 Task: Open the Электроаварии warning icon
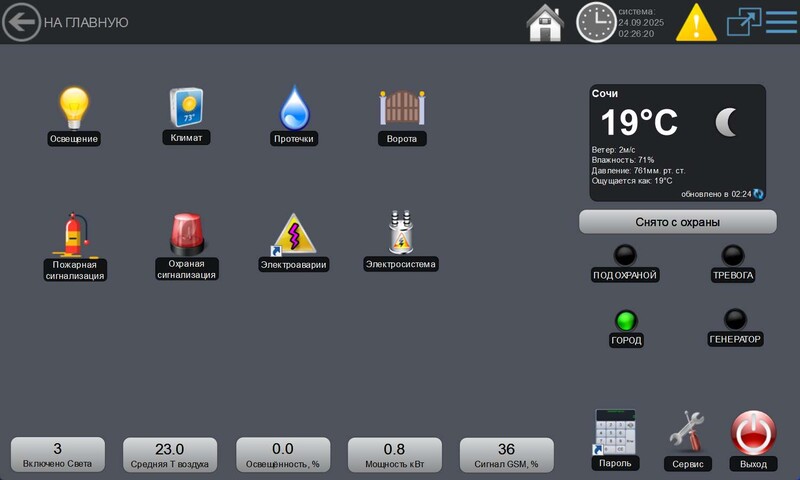tap(295, 233)
